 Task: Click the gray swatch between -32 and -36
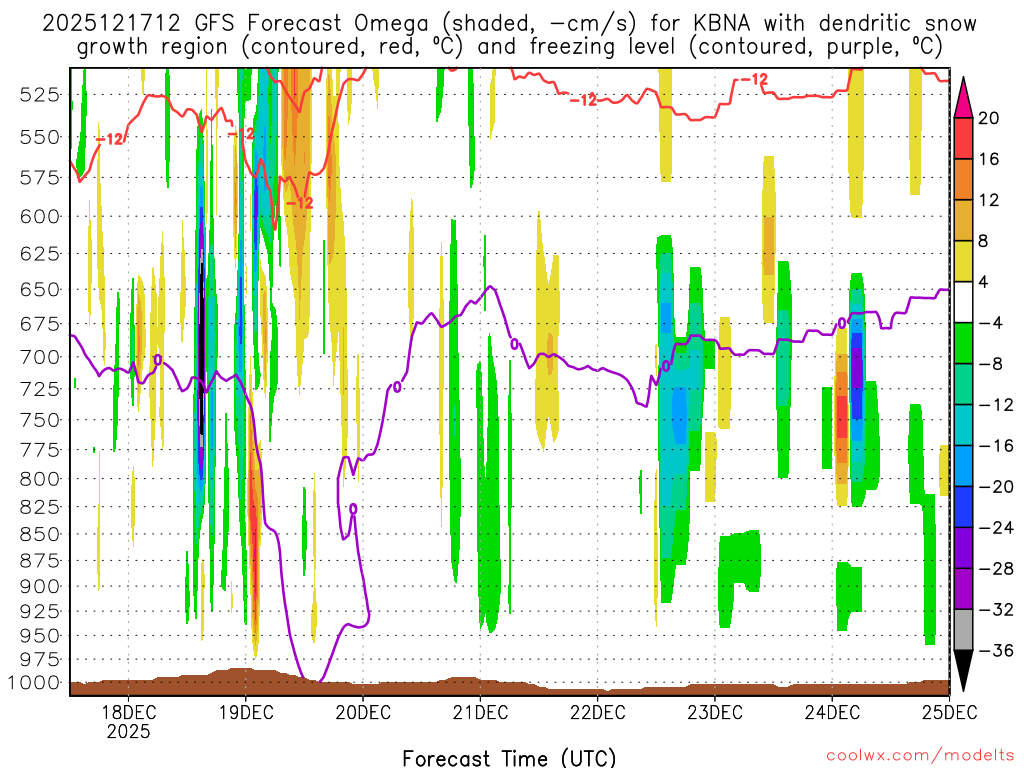tap(963, 630)
